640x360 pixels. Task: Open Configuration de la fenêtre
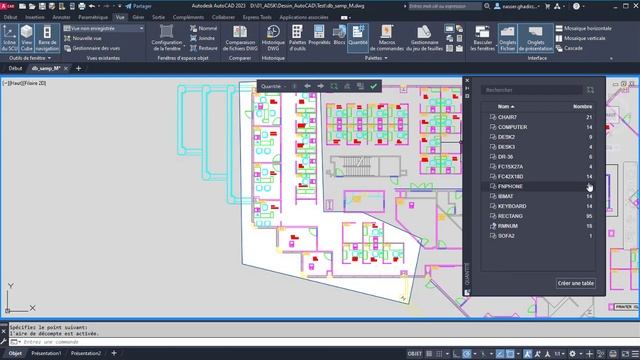tap(167, 38)
